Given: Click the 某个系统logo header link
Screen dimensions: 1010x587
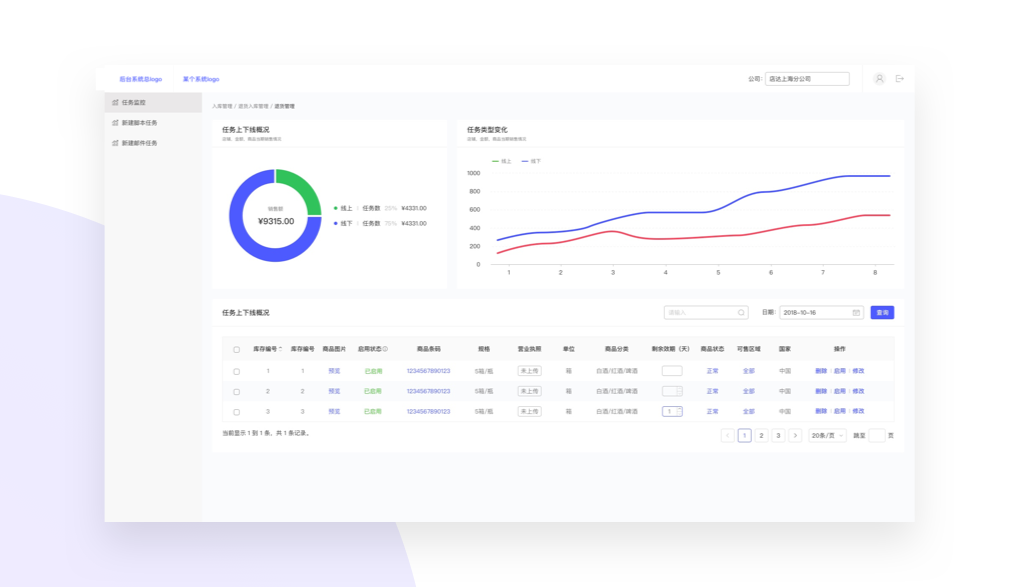Looking at the screenshot, I should [x=201, y=79].
